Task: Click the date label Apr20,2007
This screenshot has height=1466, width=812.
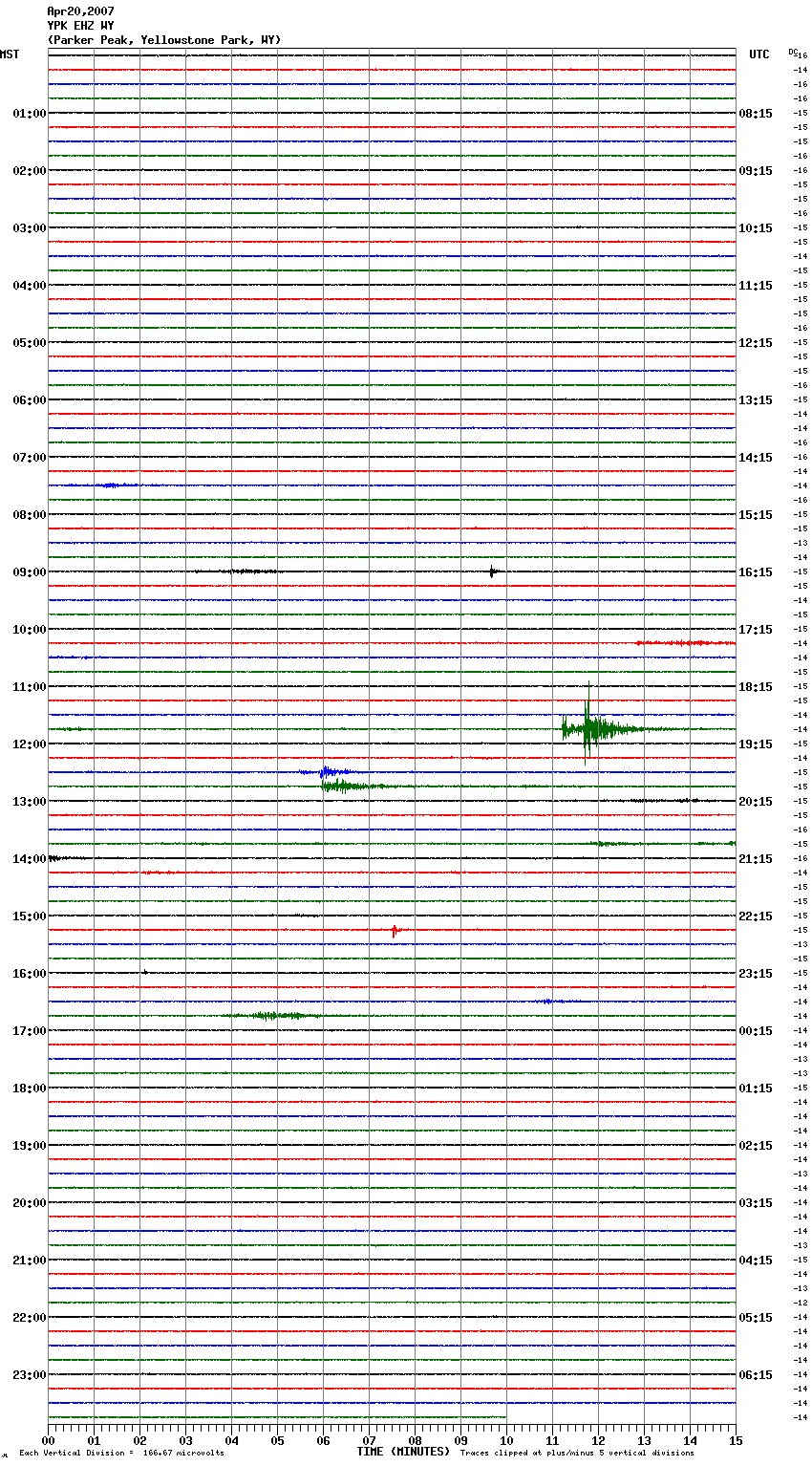Action: click(80, 11)
